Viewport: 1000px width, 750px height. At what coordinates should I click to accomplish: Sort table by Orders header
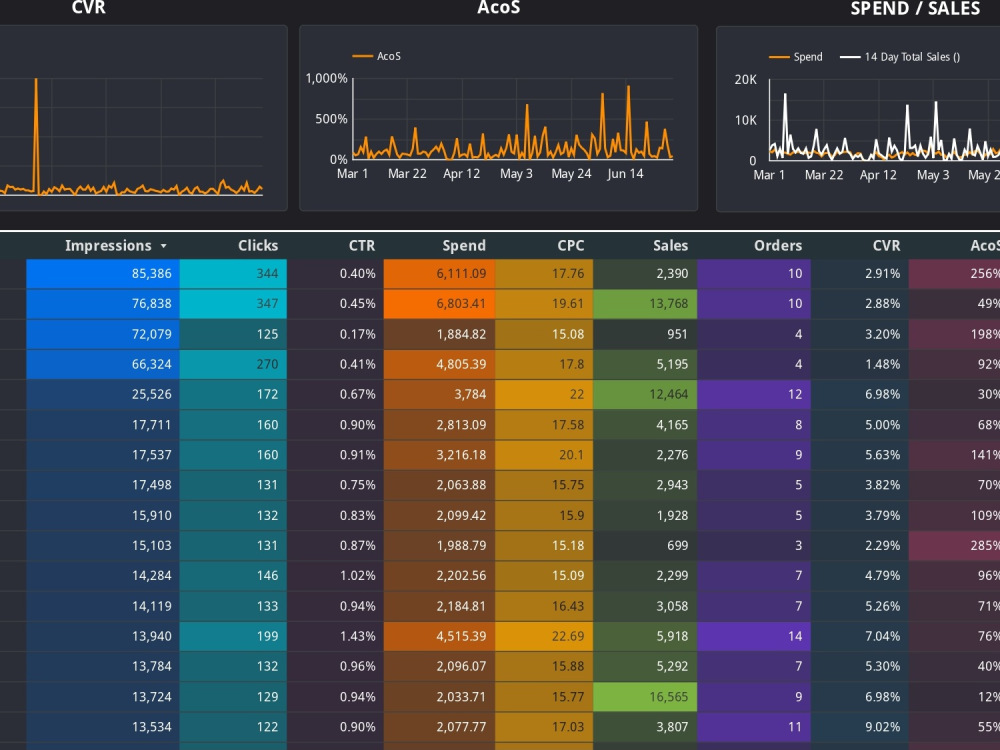click(777, 246)
